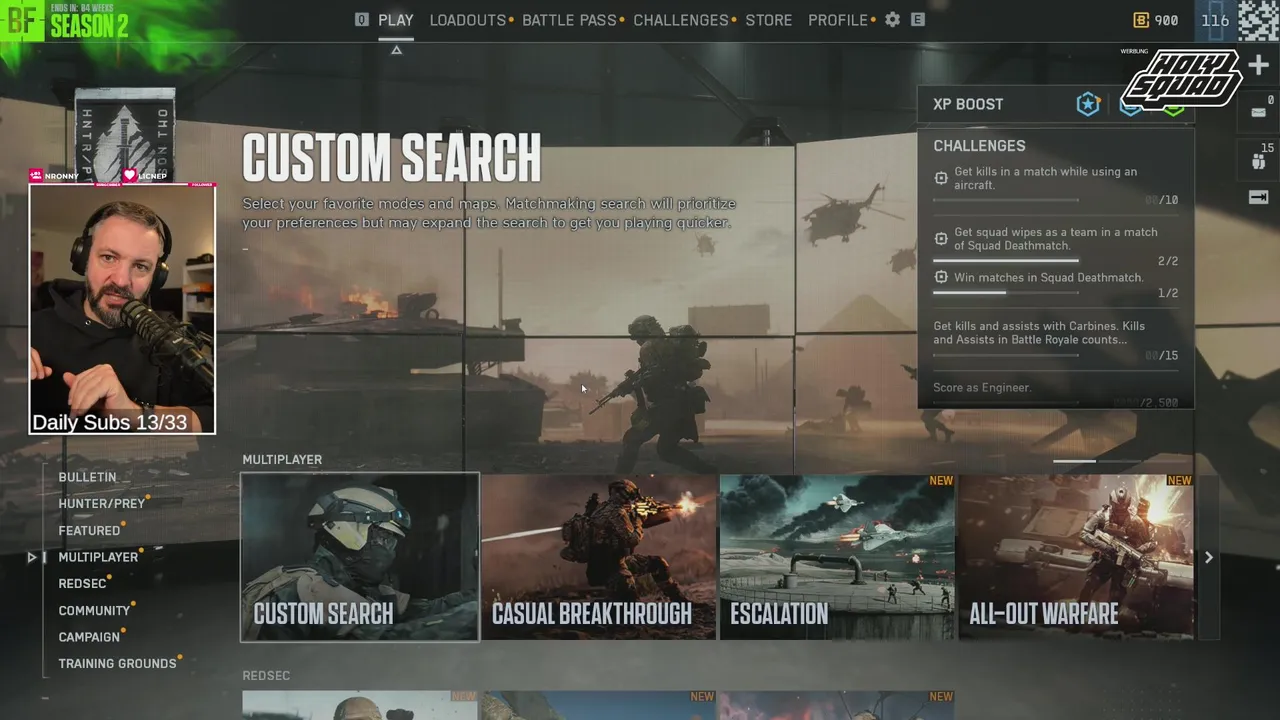This screenshot has height=720, width=1280.
Task: Click the 'Get kills and assists with Carbines' challenge
Action: (x=1055, y=339)
